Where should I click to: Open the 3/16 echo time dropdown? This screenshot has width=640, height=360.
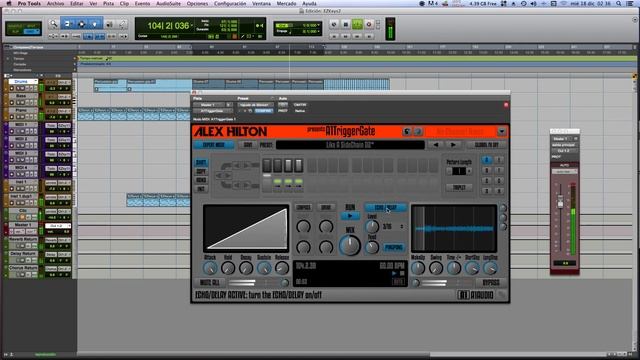click(x=393, y=227)
